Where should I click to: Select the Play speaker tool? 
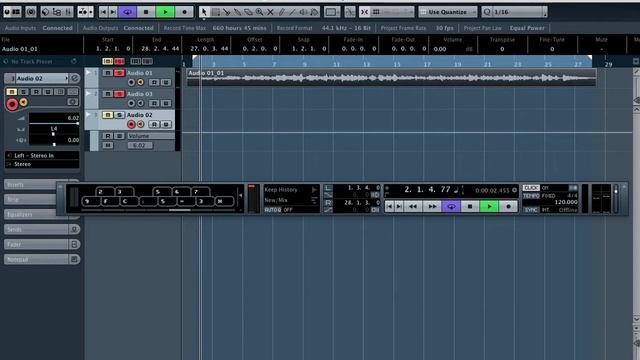(x=303, y=12)
